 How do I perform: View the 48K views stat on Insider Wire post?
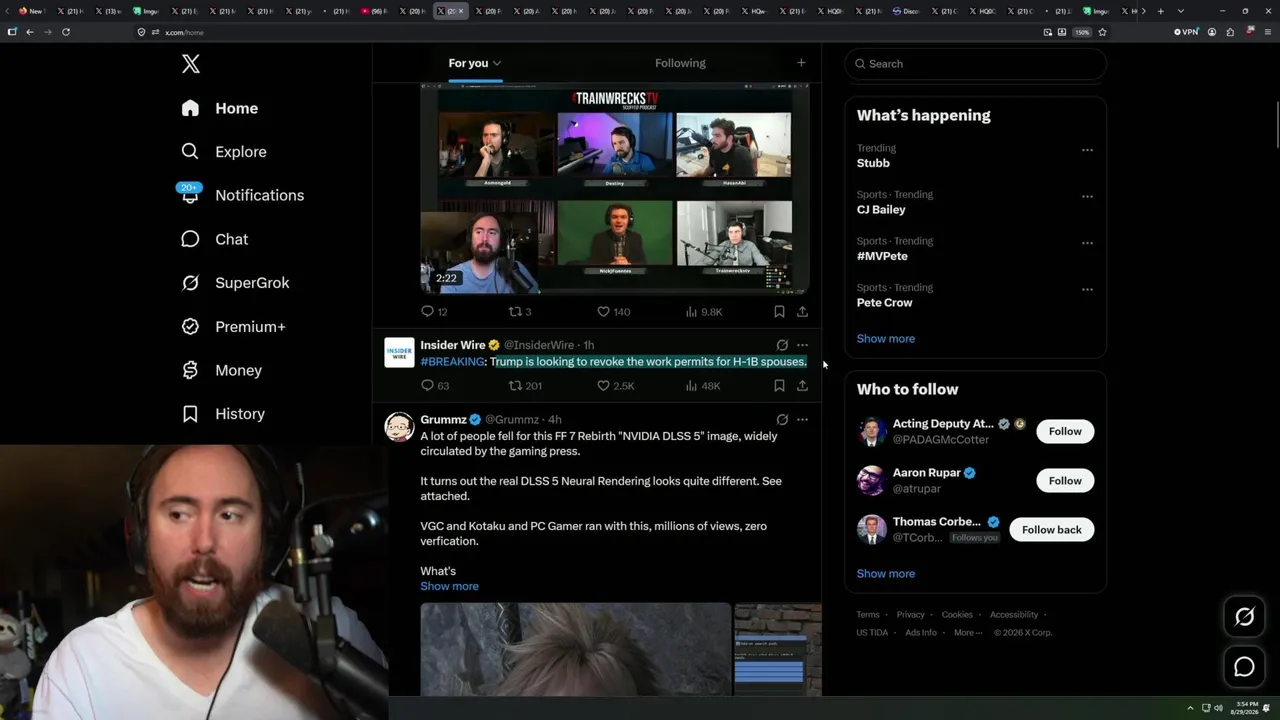pyautogui.click(x=703, y=385)
